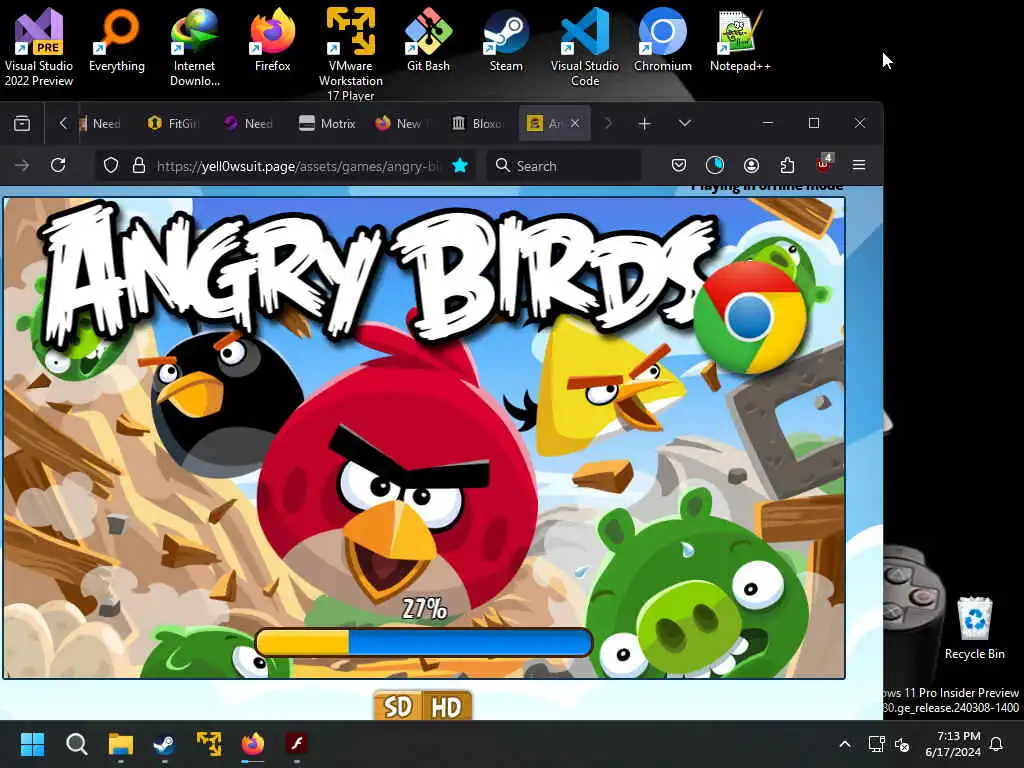The height and width of the screenshot is (768, 1024).
Task: Open the clock showing 7:13 PM
Action: [953, 744]
